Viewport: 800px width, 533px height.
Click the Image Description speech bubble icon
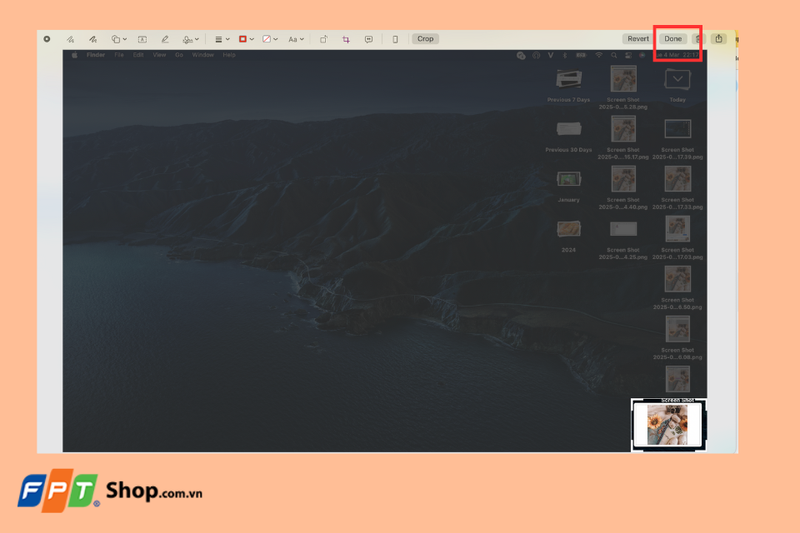[369, 39]
